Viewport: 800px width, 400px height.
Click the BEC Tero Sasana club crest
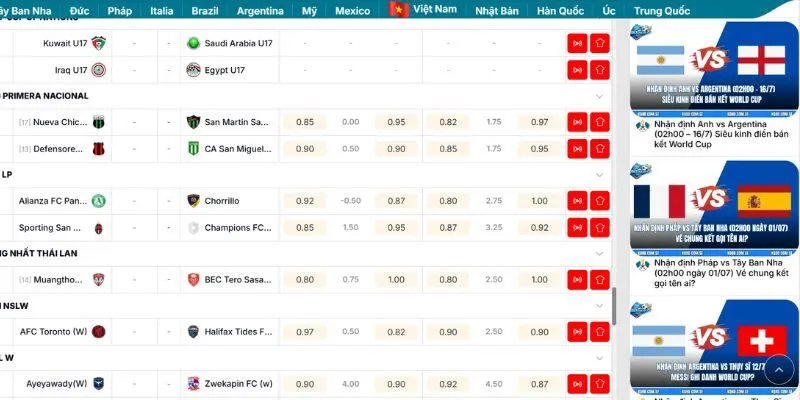[193, 280]
